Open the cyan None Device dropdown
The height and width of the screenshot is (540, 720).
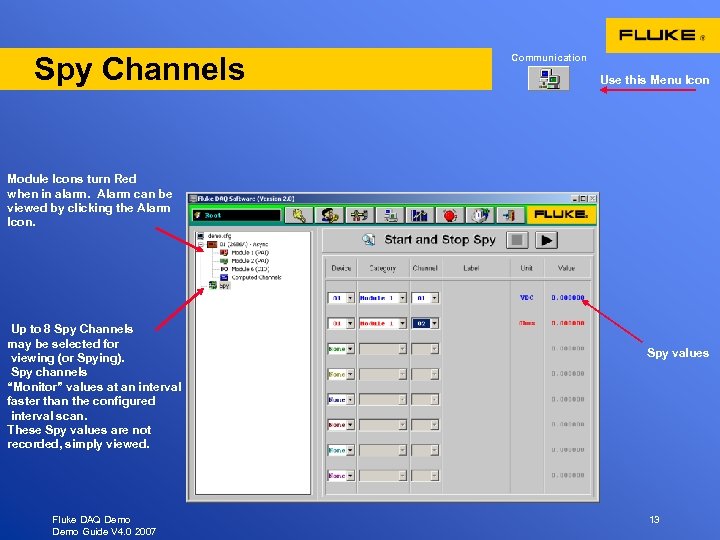point(350,450)
